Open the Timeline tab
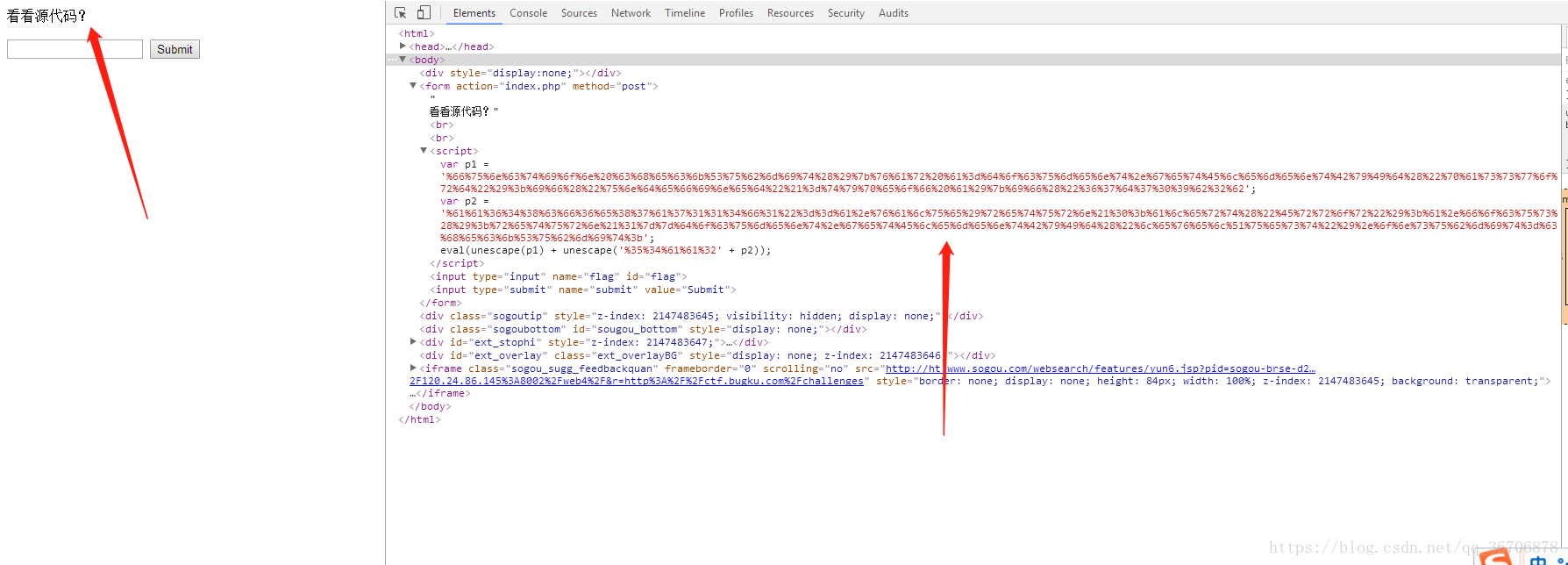The width and height of the screenshot is (1568, 565). pyautogui.click(x=685, y=13)
